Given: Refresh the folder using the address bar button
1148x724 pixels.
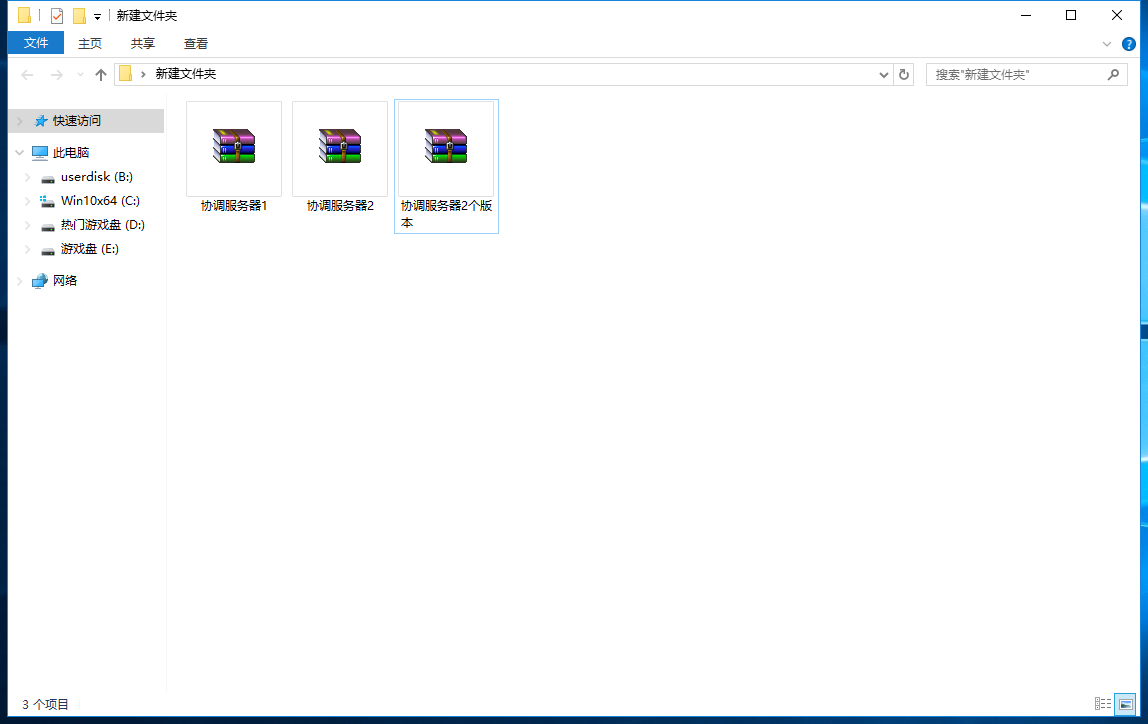Looking at the screenshot, I should tap(904, 75).
